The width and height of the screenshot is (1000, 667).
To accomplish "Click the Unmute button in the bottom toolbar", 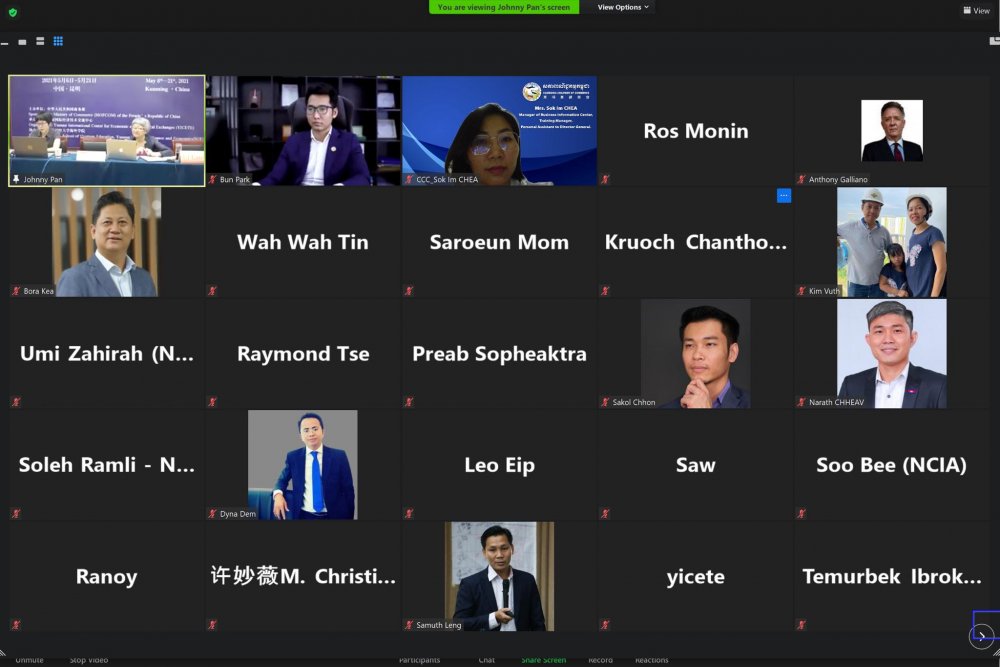I will [x=29, y=660].
